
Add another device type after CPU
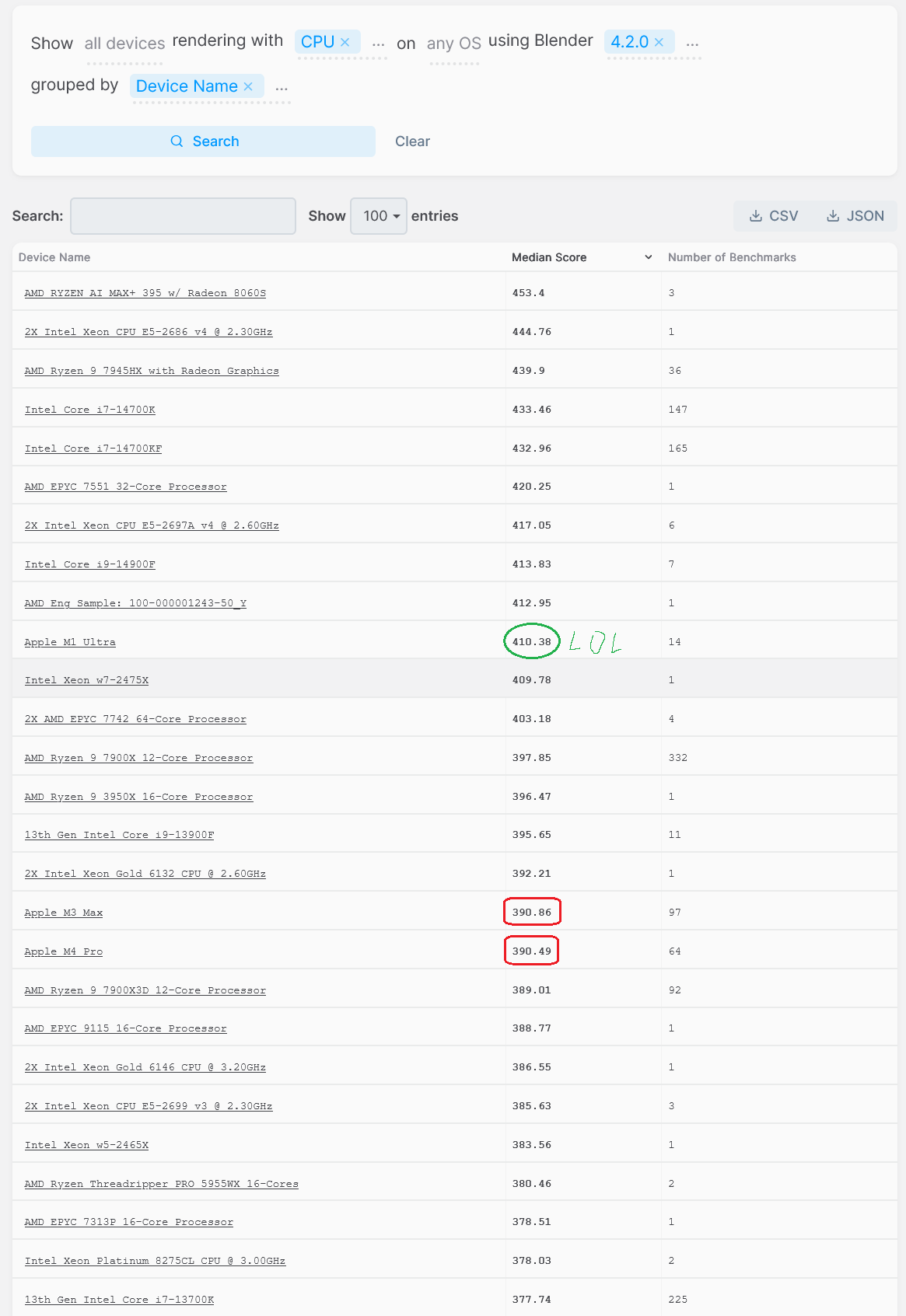(378, 44)
